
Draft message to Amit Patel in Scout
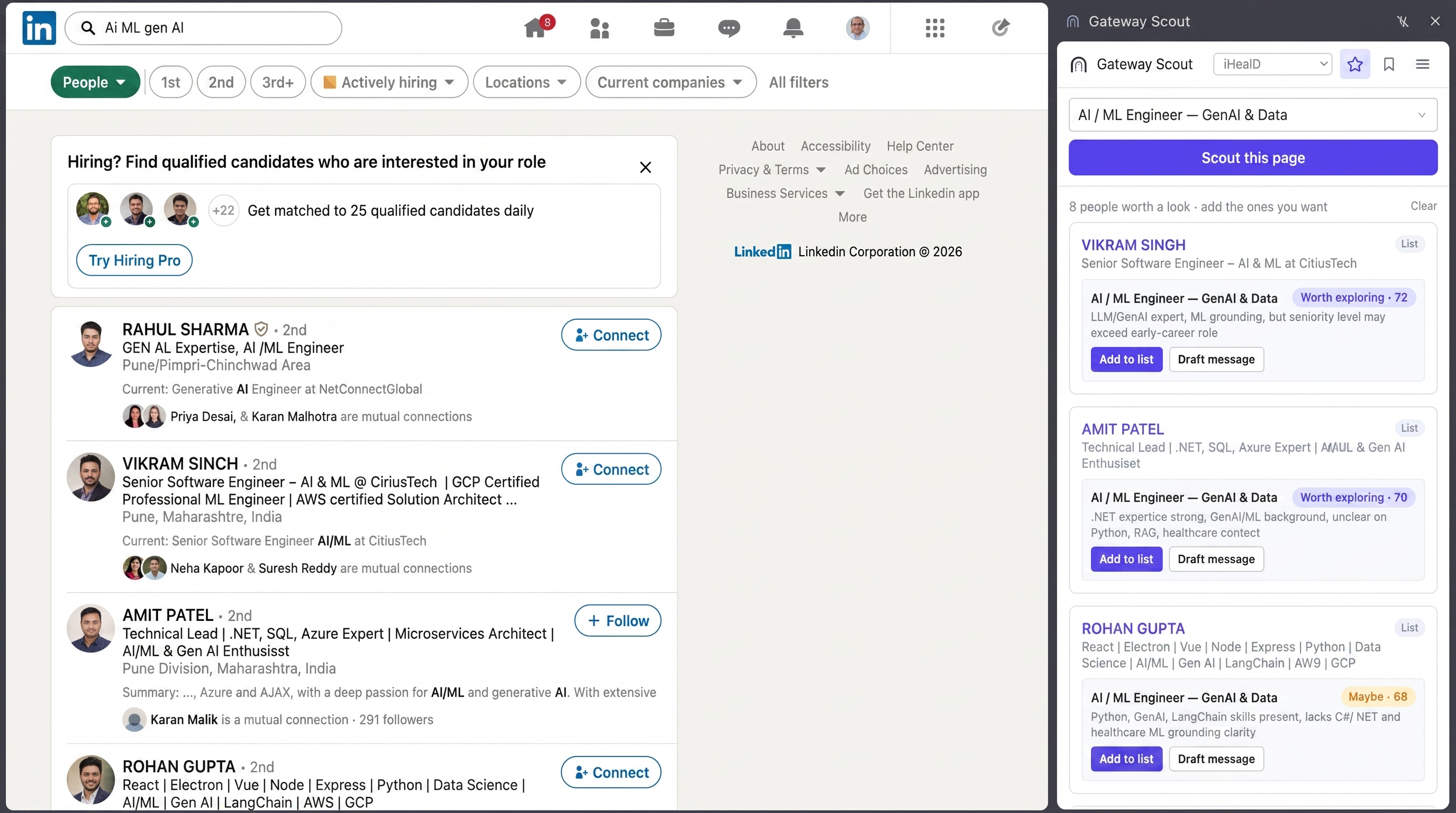(x=1216, y=558)
